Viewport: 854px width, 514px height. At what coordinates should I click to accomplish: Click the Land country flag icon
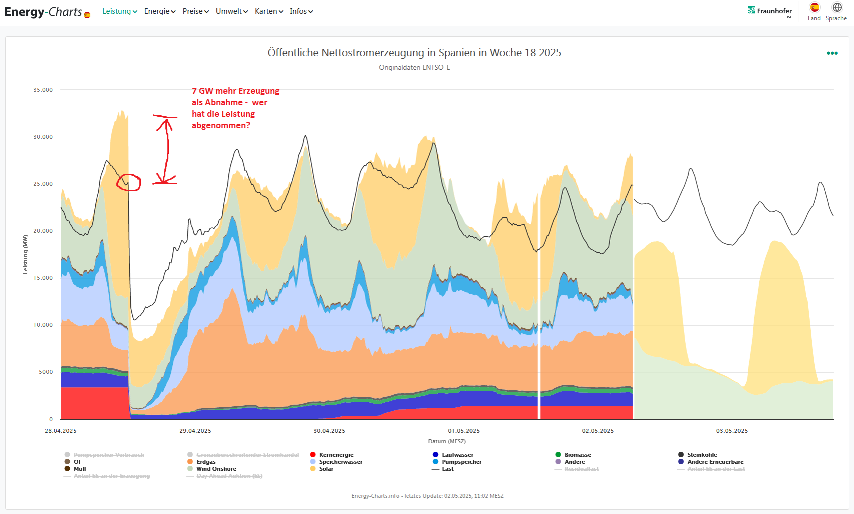(814, 8)
